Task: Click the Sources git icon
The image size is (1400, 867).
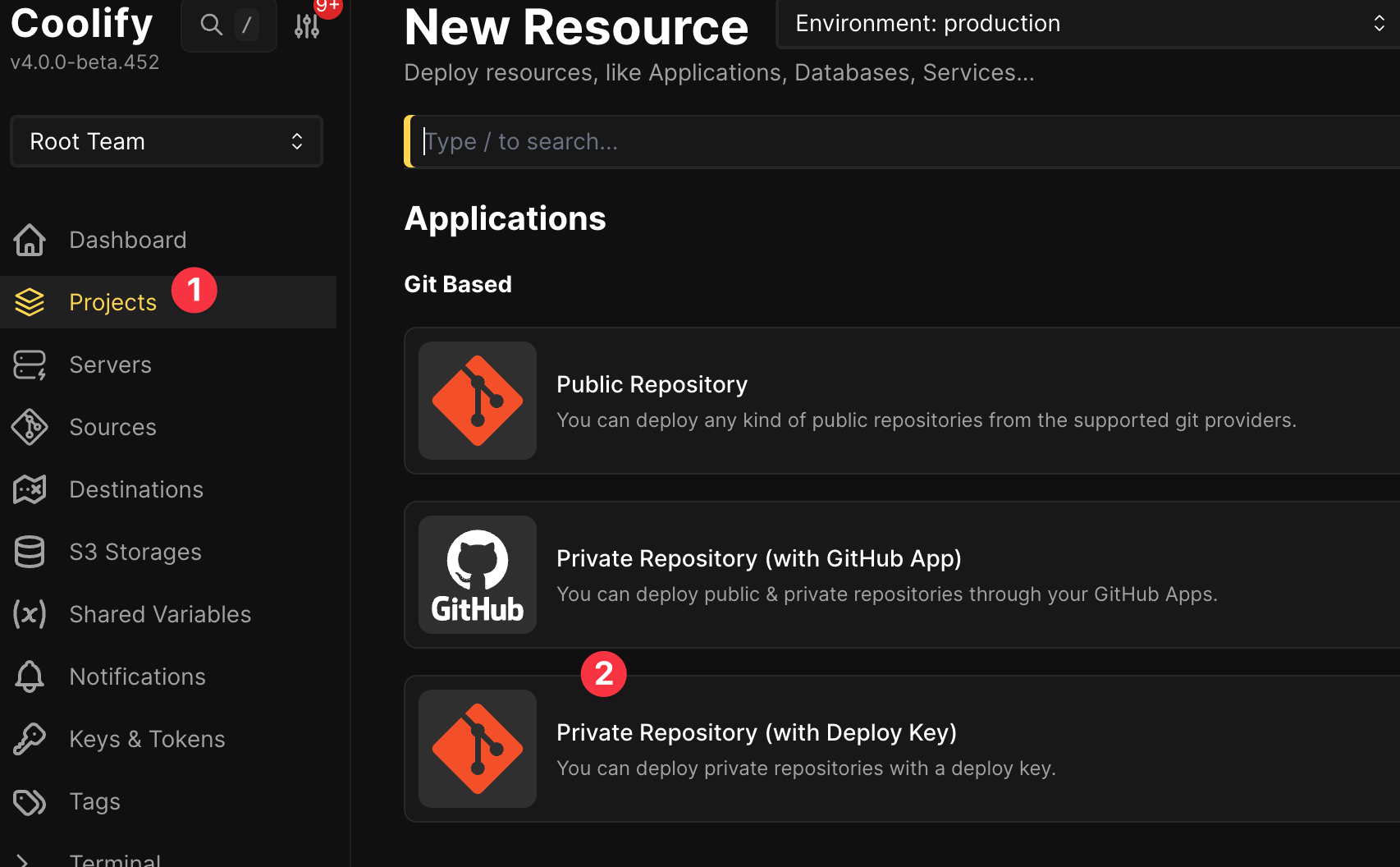Action: pyautogui.click(x=30, y=427)
